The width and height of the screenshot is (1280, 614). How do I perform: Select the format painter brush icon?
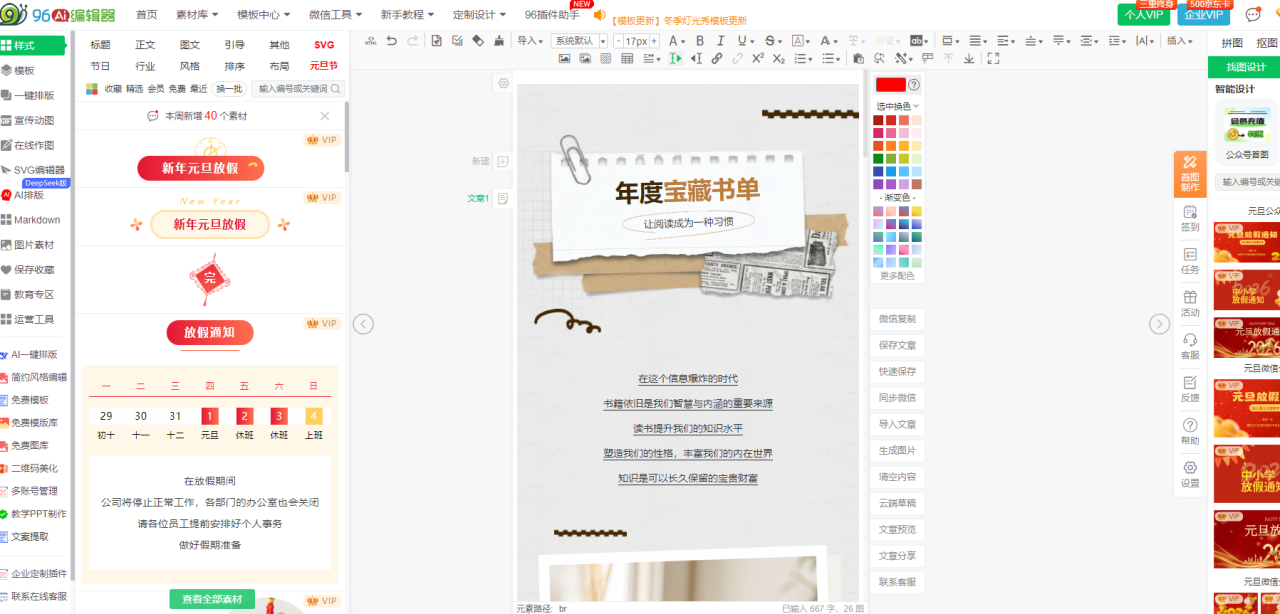point(500,41)
